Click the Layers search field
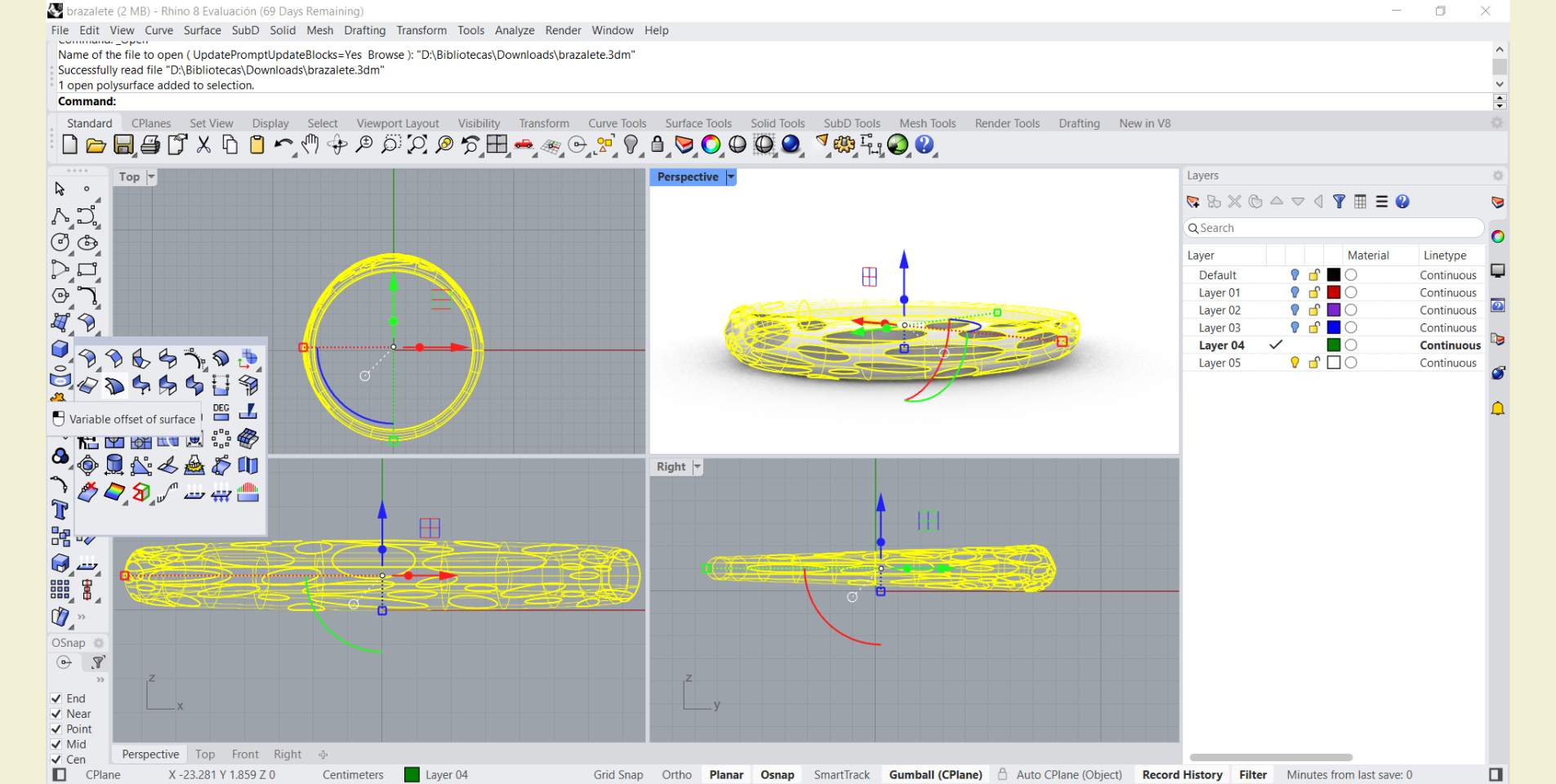Image resolution: width=1556 pixels, height=784 pixels. click(1334, 228)
